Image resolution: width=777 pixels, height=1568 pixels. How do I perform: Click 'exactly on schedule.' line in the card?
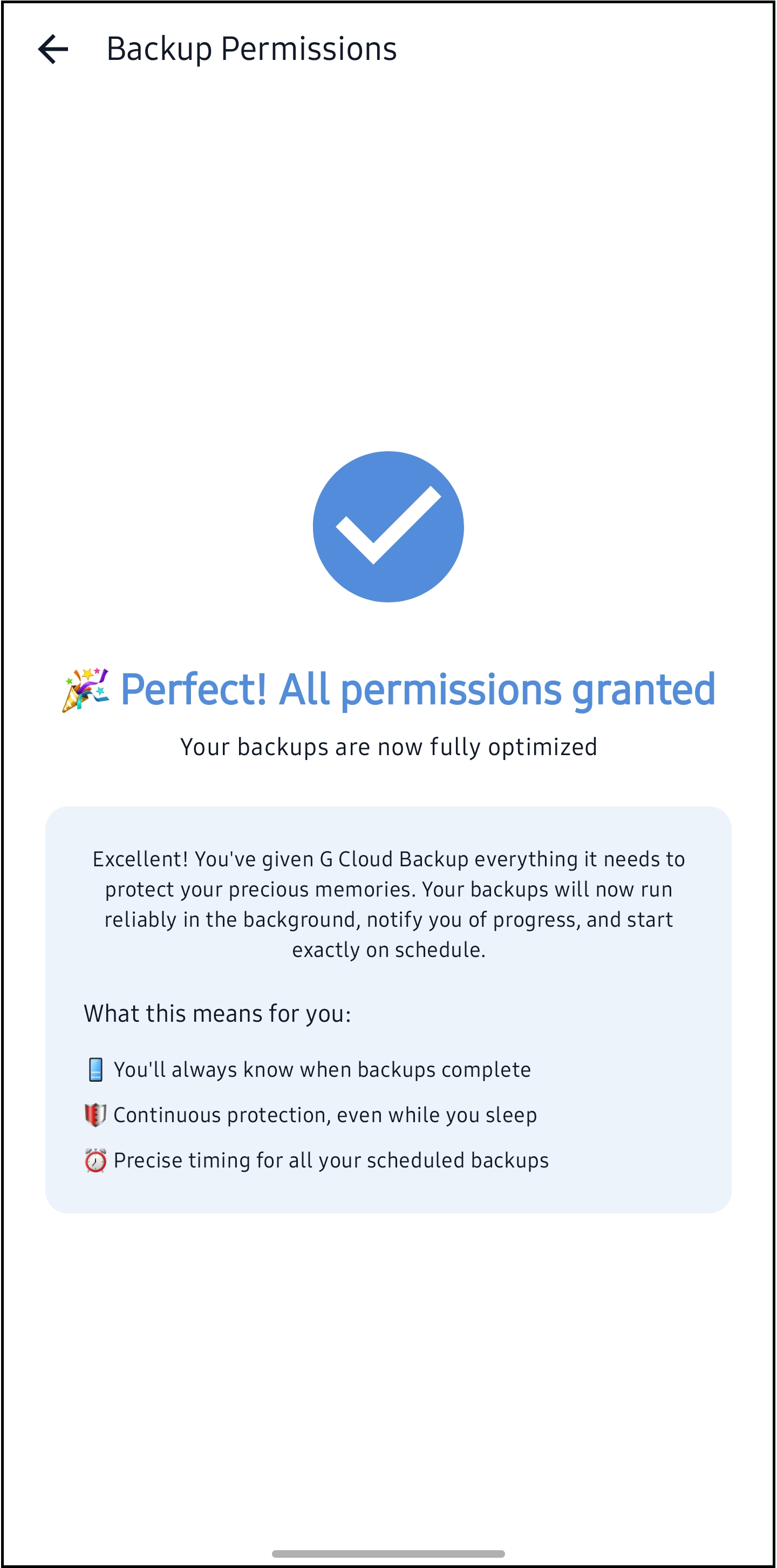[388, 949]
